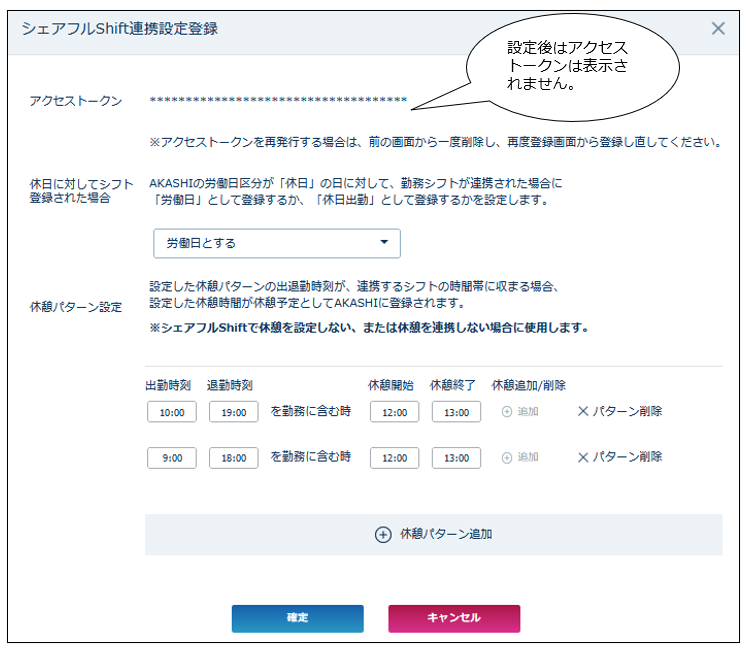Click the dropdown arrow of 労働日とする

[384, 243]
